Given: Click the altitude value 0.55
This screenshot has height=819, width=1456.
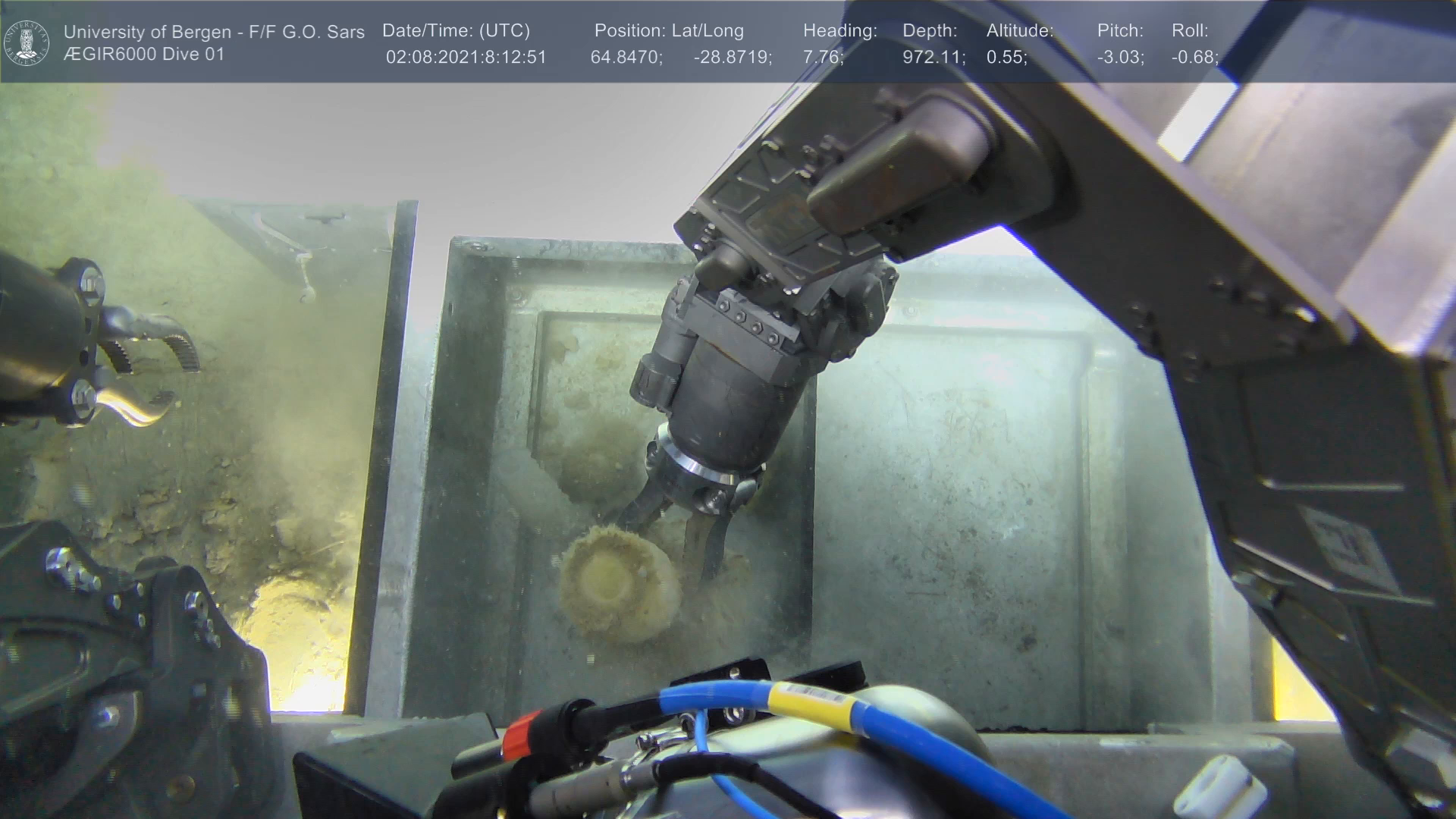Looking at the screenshot, I should 1006,58.
